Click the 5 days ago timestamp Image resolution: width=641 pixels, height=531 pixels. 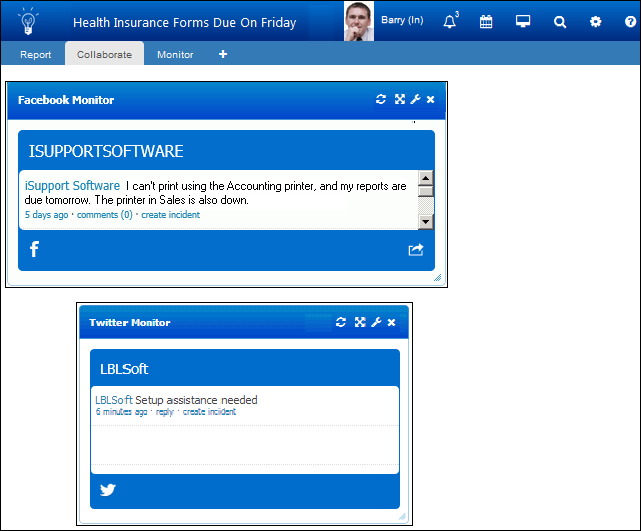(x=46, y=215)
